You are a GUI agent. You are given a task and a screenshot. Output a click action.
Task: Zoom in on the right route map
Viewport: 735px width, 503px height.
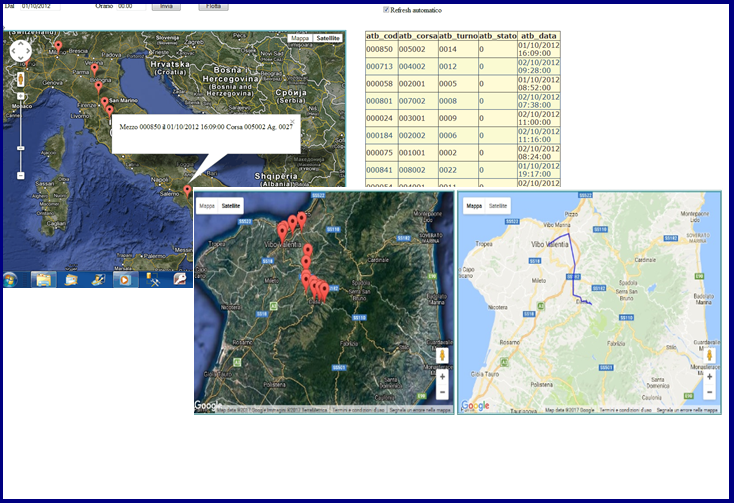click(x=710, y=376)
